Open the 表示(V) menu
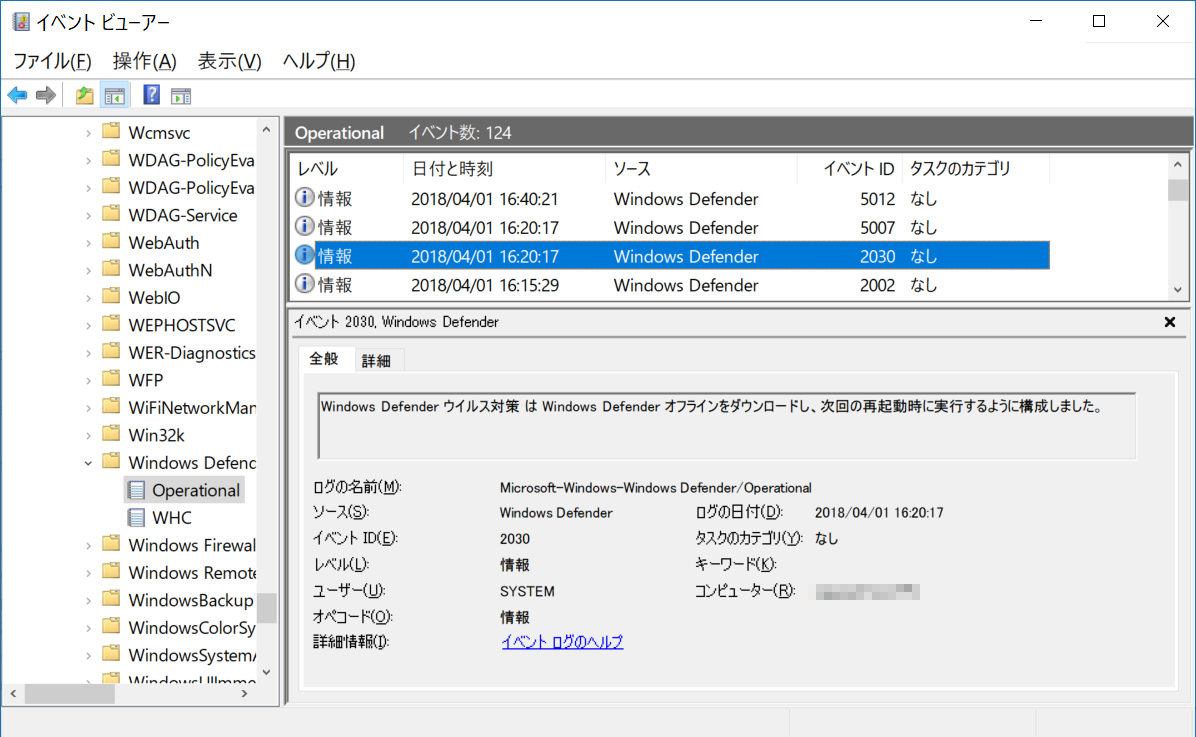This screenshot has height=737, width=1196. 230,61
